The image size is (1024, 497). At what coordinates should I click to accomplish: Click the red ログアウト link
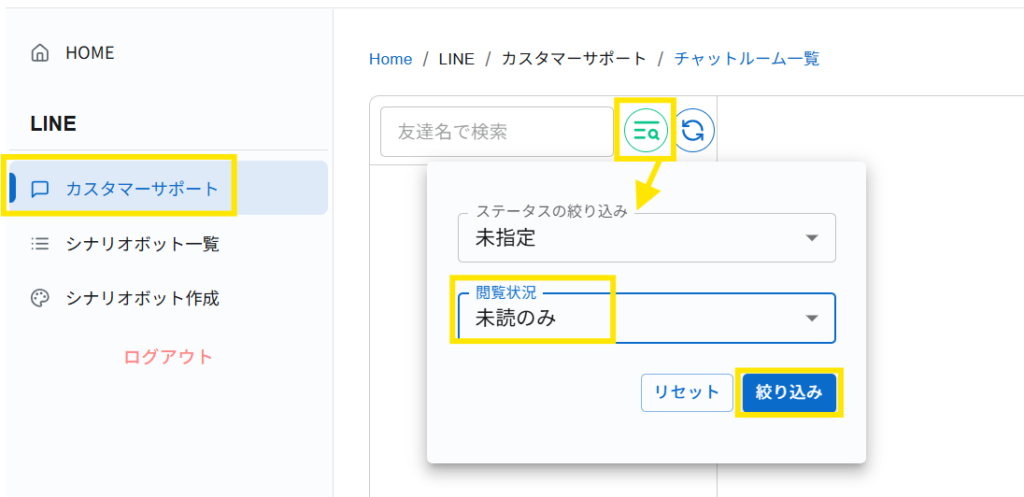pyautogui.click(x=168, y=357)
